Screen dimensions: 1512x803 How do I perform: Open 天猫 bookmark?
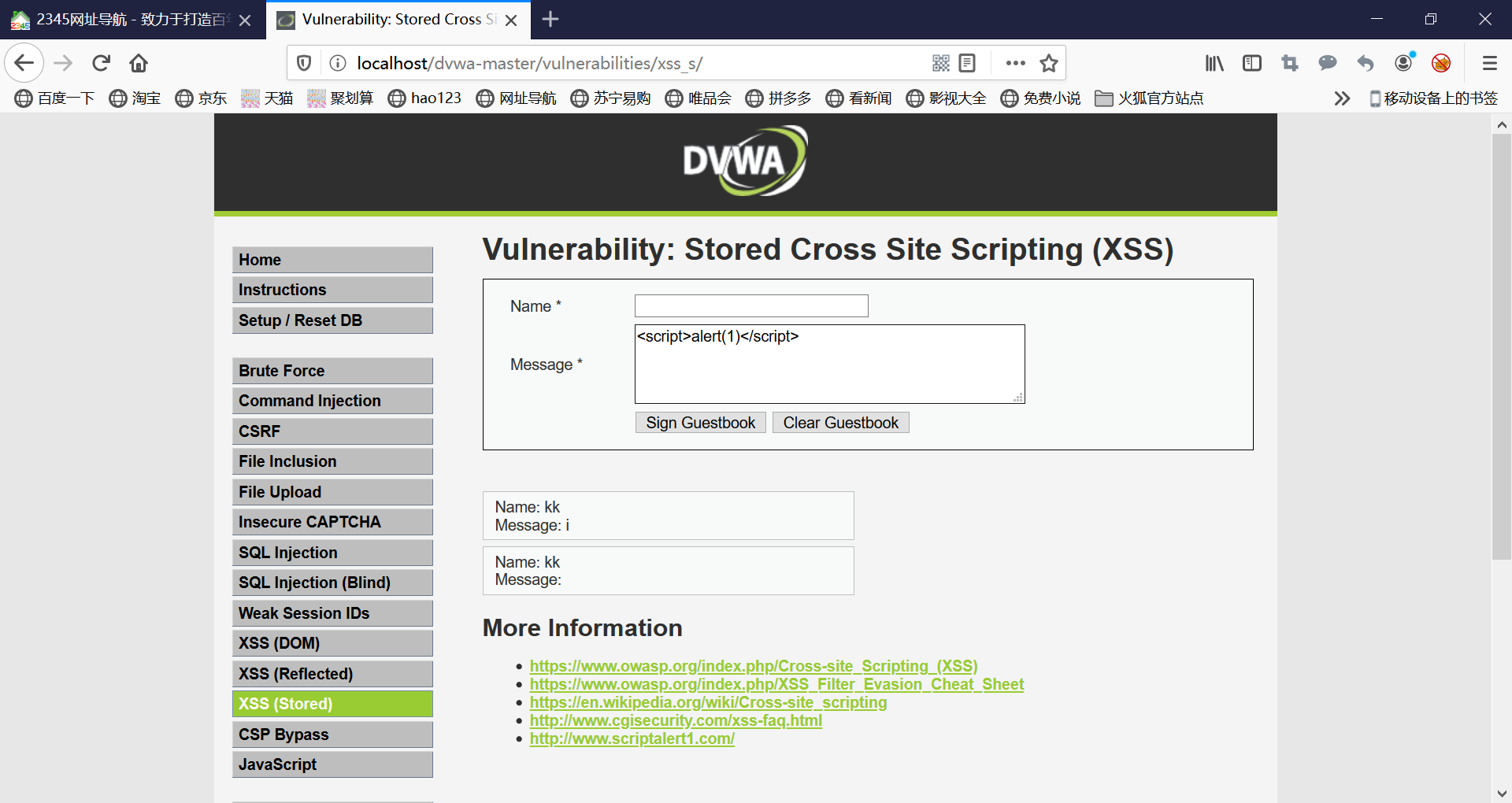pyautogui.click(x=267, y=98)
